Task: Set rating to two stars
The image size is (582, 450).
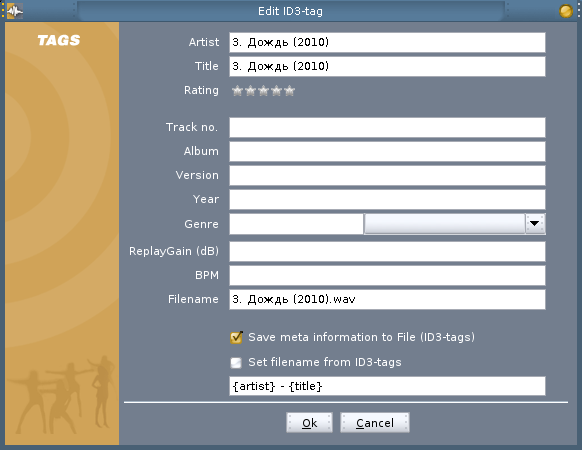Action: [x=251, y=91]
